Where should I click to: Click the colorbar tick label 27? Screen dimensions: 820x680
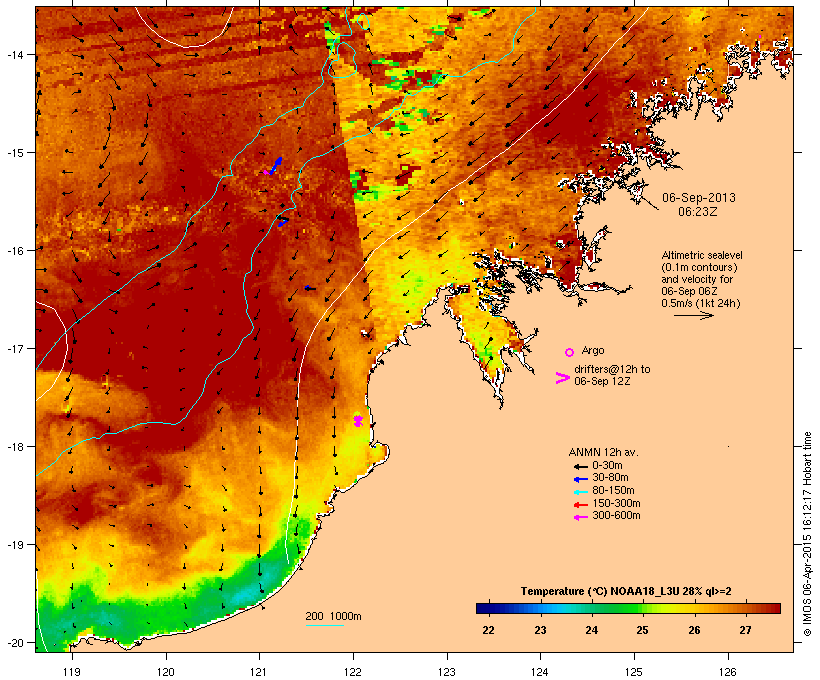click(745, 630)
